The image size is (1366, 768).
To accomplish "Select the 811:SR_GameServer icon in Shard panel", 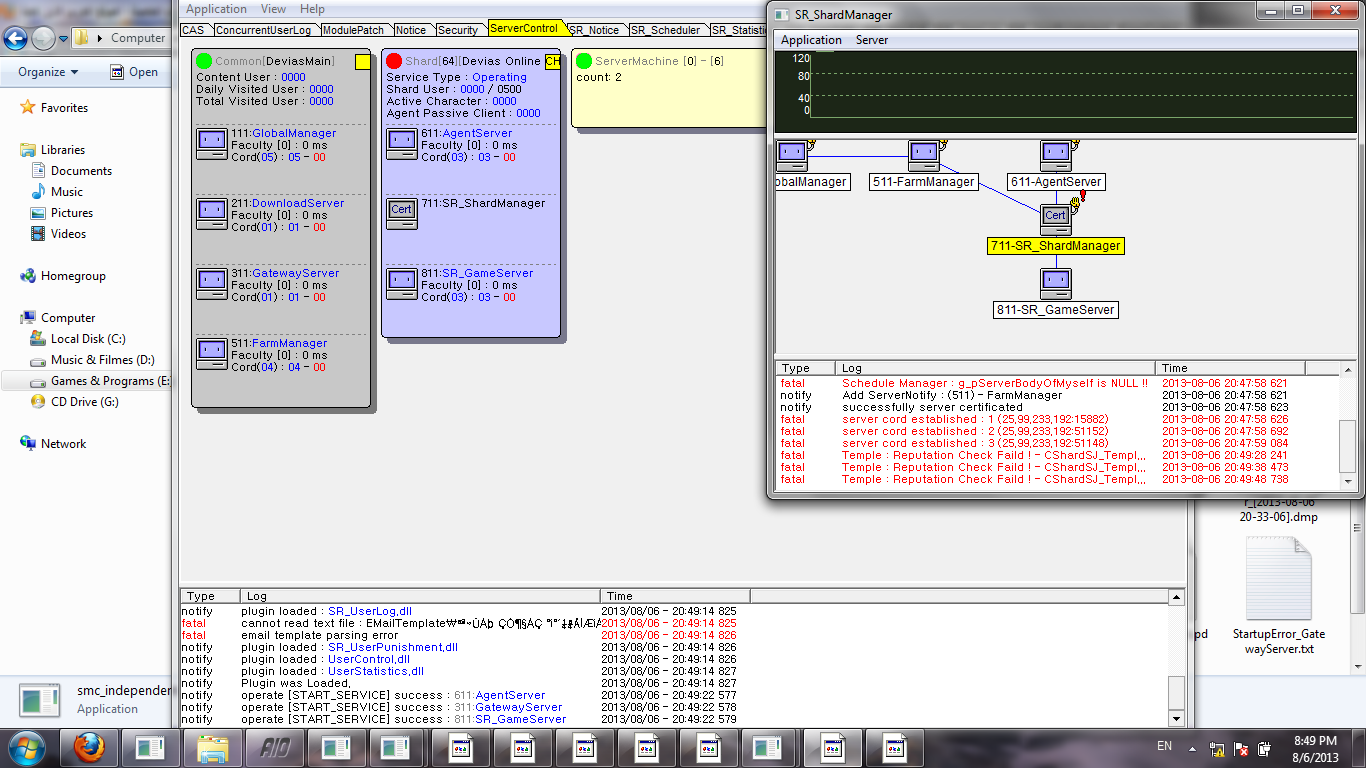I will 401,284.
